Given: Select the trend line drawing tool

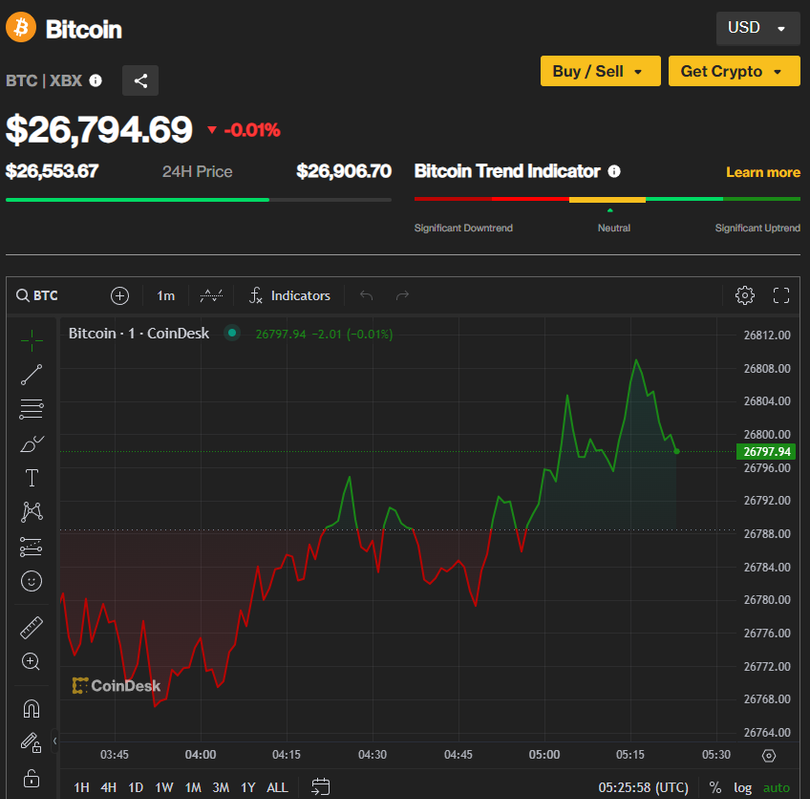Looking at the screenshot, I should click(32, 375).
